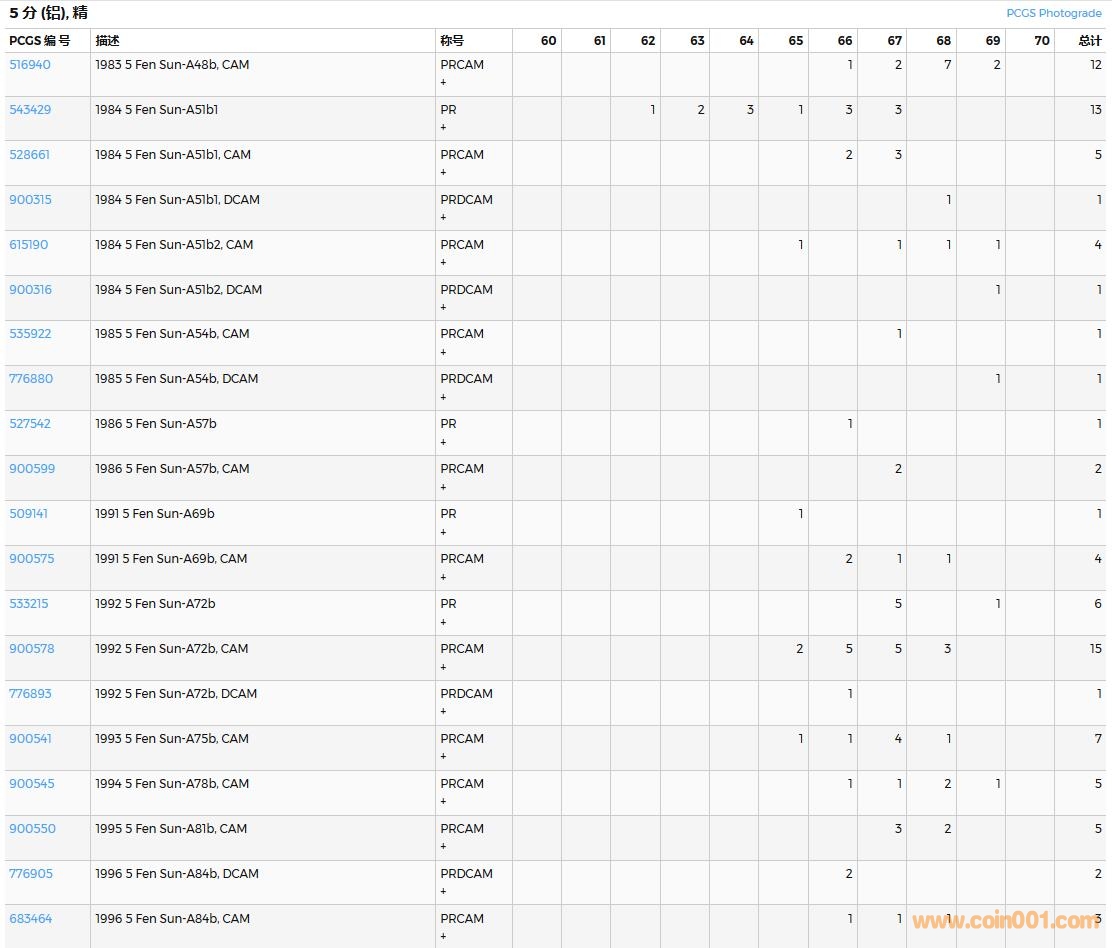The image size is (1112, 948).
Task: Open the PCGS Photograde link
Action: (x=1053, y=13)
